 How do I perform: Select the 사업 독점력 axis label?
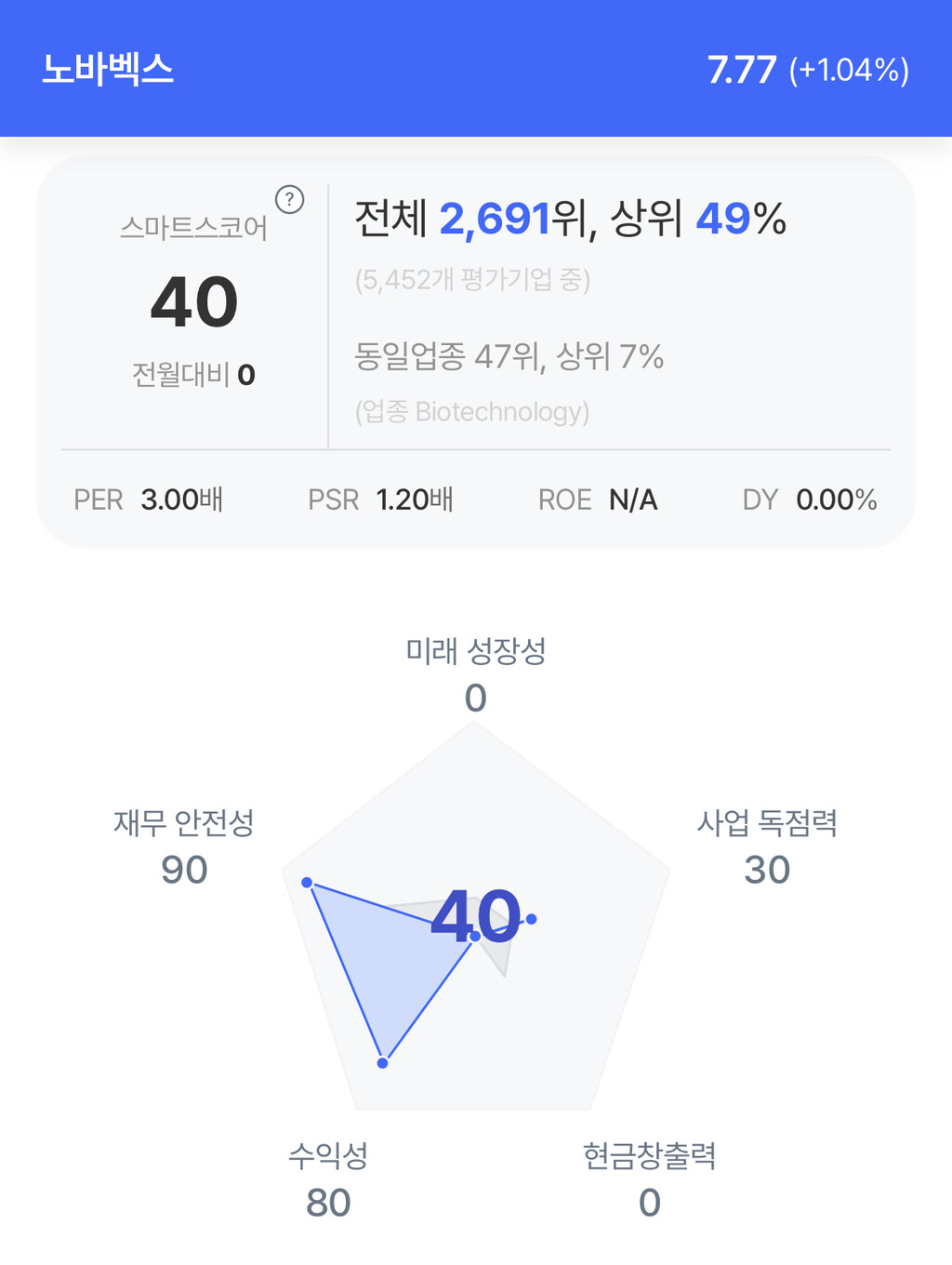(767, 823)
